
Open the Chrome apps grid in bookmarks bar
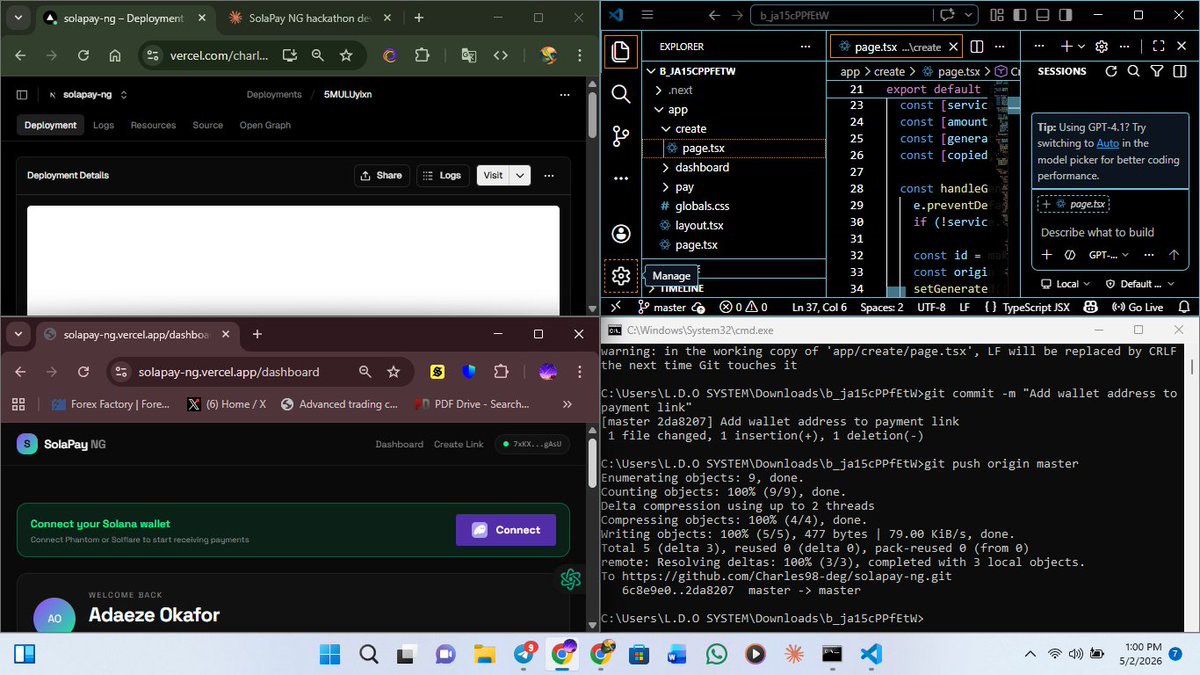tap(18, 404)
